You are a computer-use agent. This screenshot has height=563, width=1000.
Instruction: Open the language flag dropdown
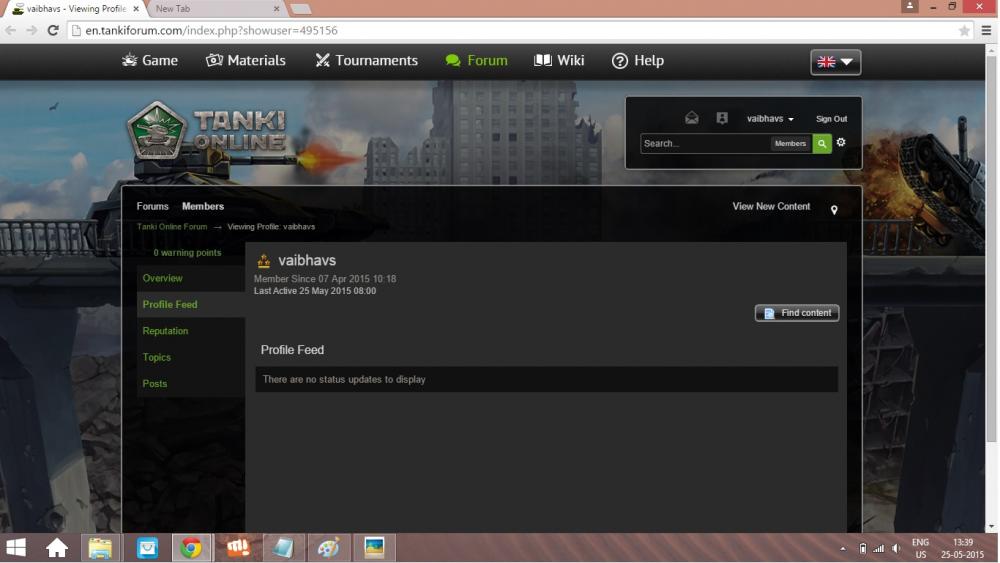tap(835, 62)
